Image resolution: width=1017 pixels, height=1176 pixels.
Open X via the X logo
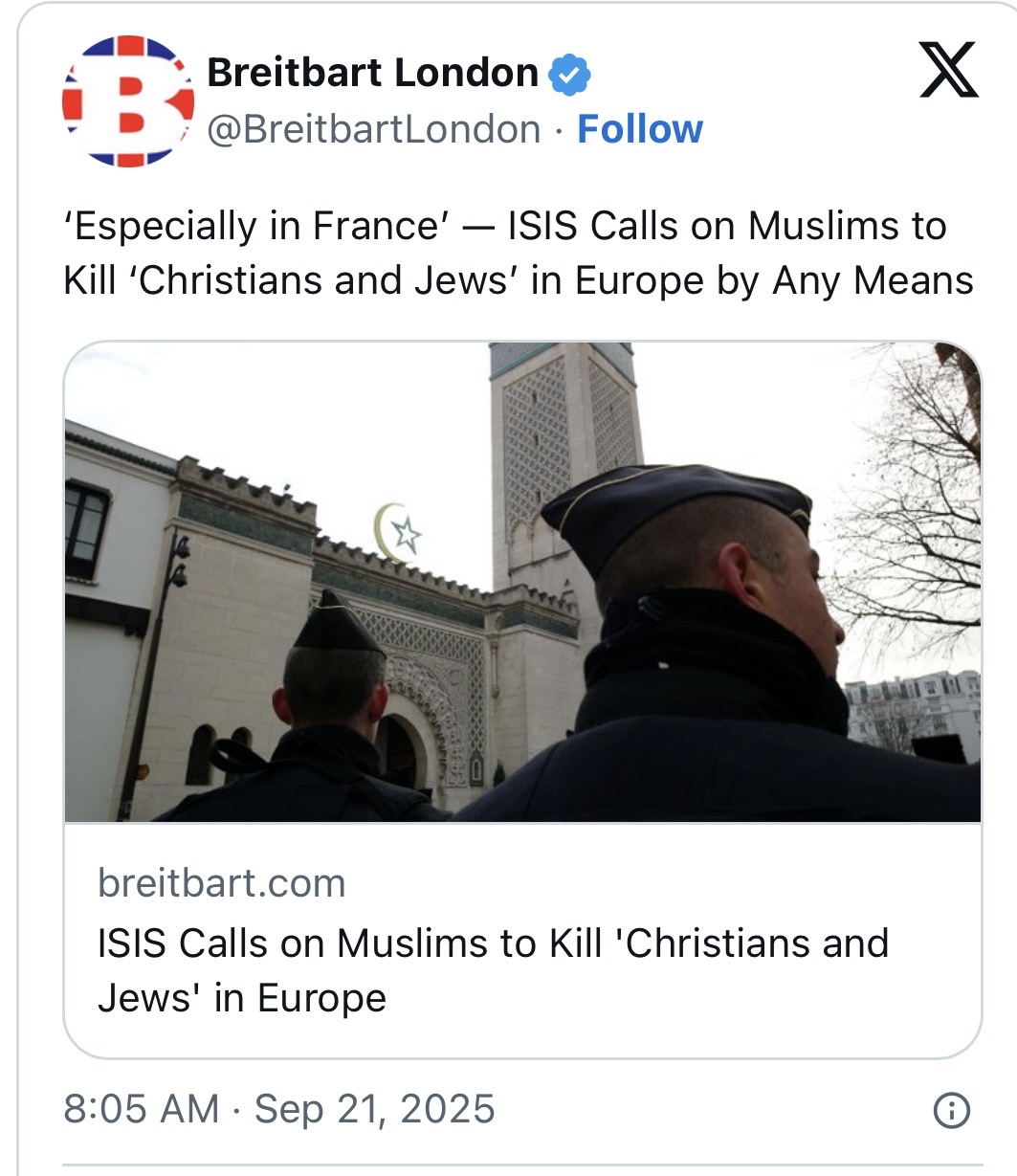click(948, 70)
